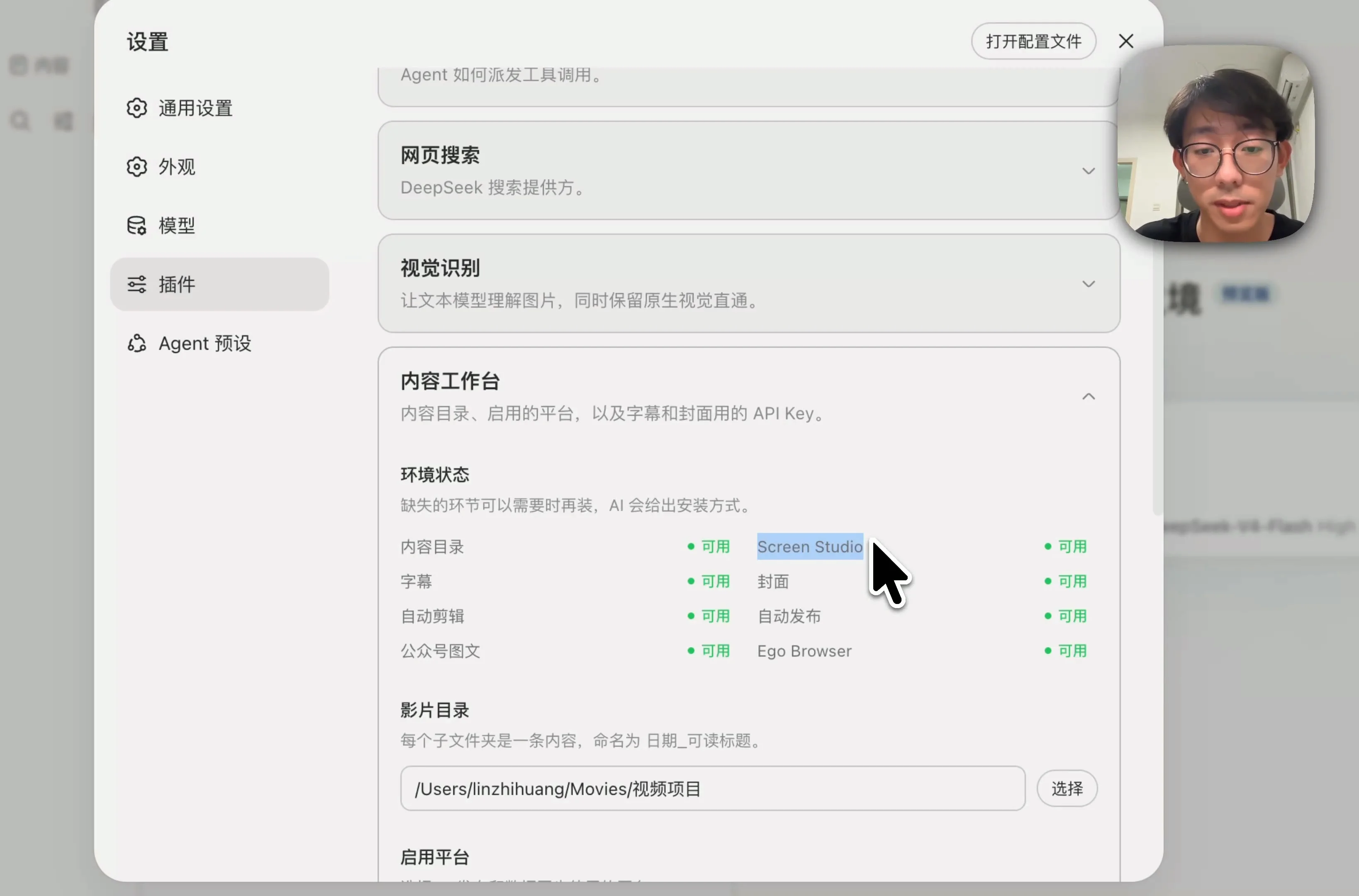Viewport: 1359px width, 896px height.
Task: Click the 自动发布 status label
Action: (x=789, y=616)
